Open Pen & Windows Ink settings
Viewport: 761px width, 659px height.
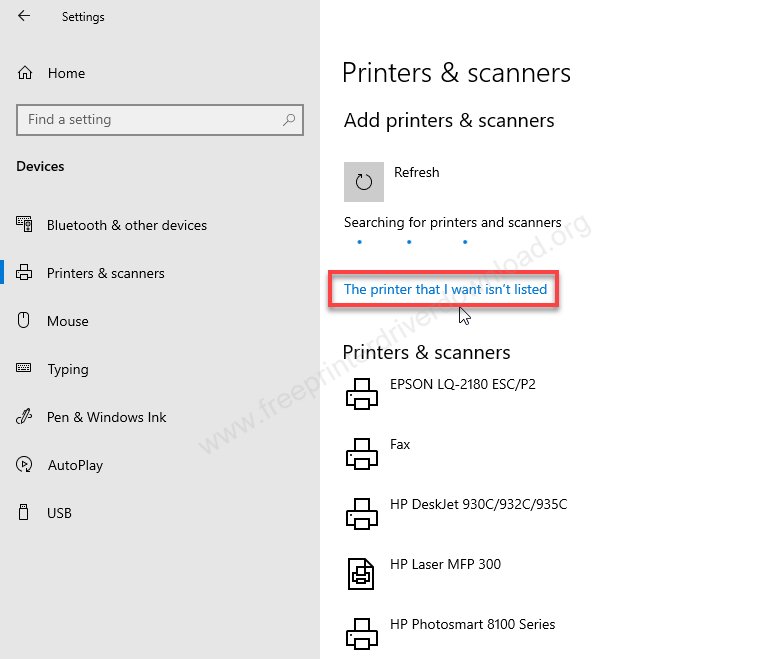click(106, 417)
